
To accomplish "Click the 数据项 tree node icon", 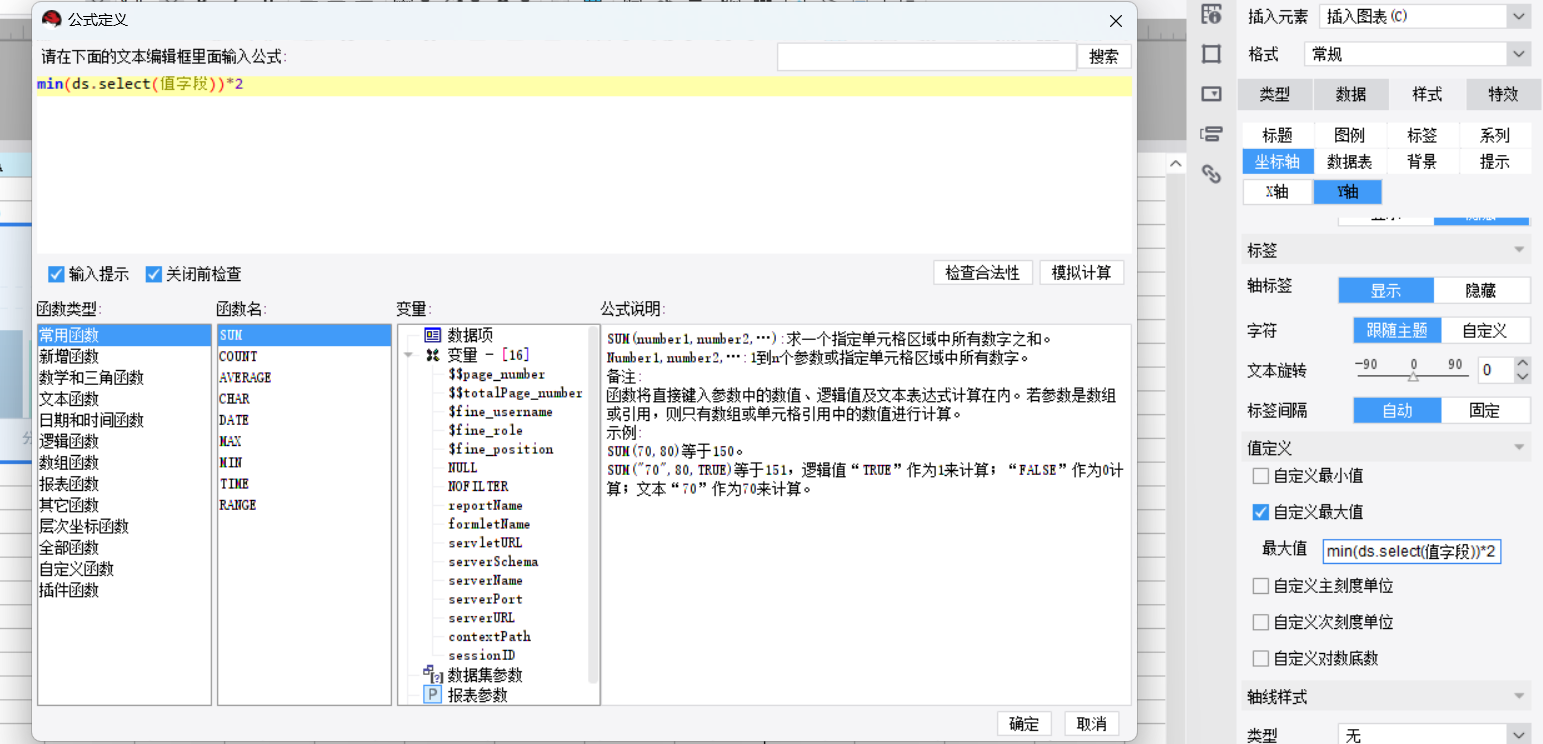I will tap(432, 335).
